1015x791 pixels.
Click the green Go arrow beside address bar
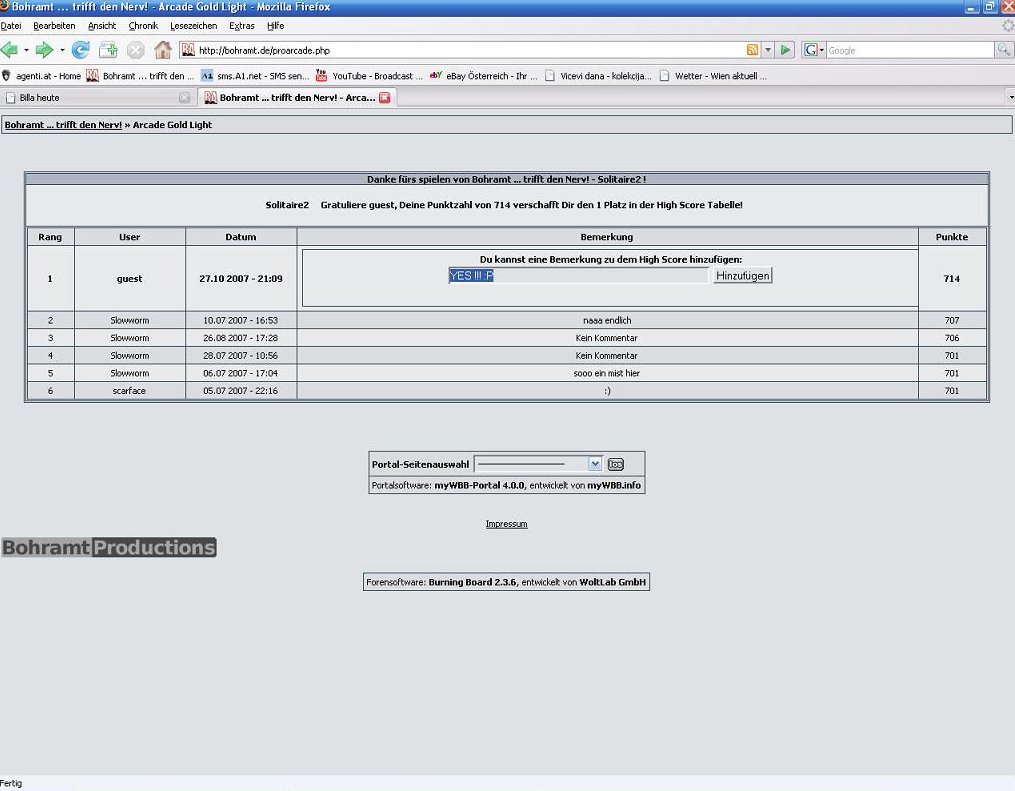pyautogui.click(x=786, y=50)
